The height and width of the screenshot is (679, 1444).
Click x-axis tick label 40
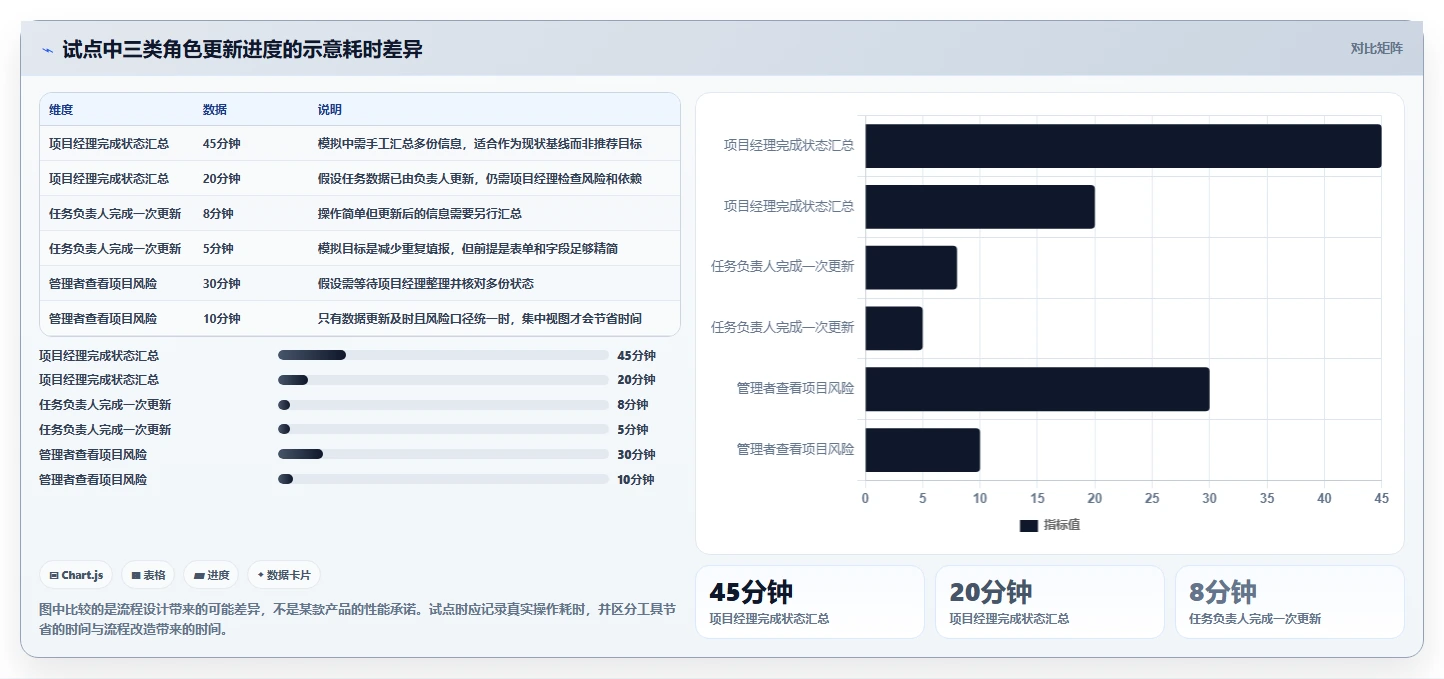click(x=1325, y=498)
